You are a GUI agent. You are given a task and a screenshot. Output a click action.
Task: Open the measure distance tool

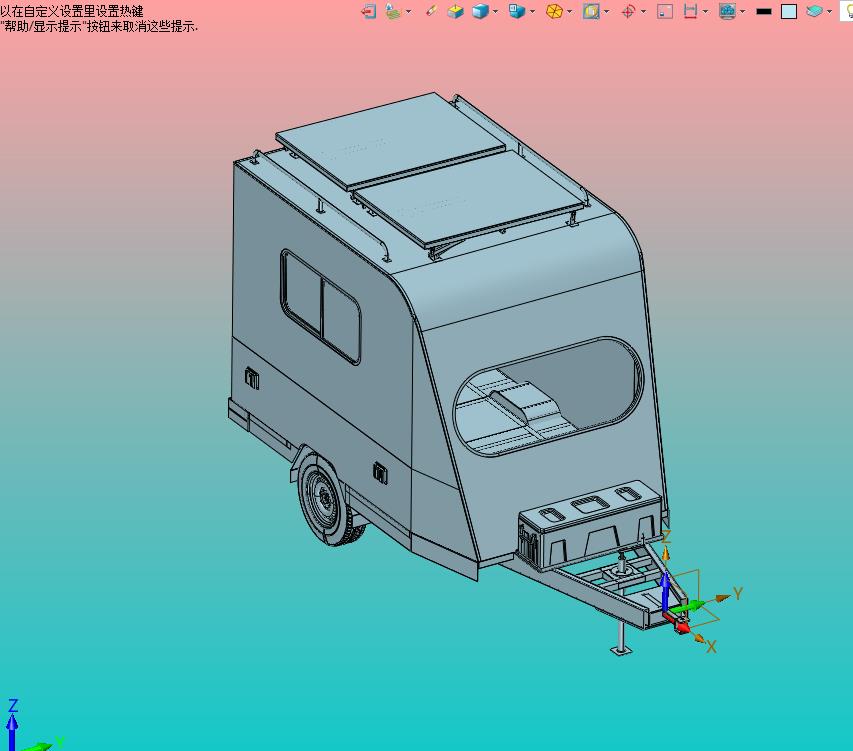690,11
